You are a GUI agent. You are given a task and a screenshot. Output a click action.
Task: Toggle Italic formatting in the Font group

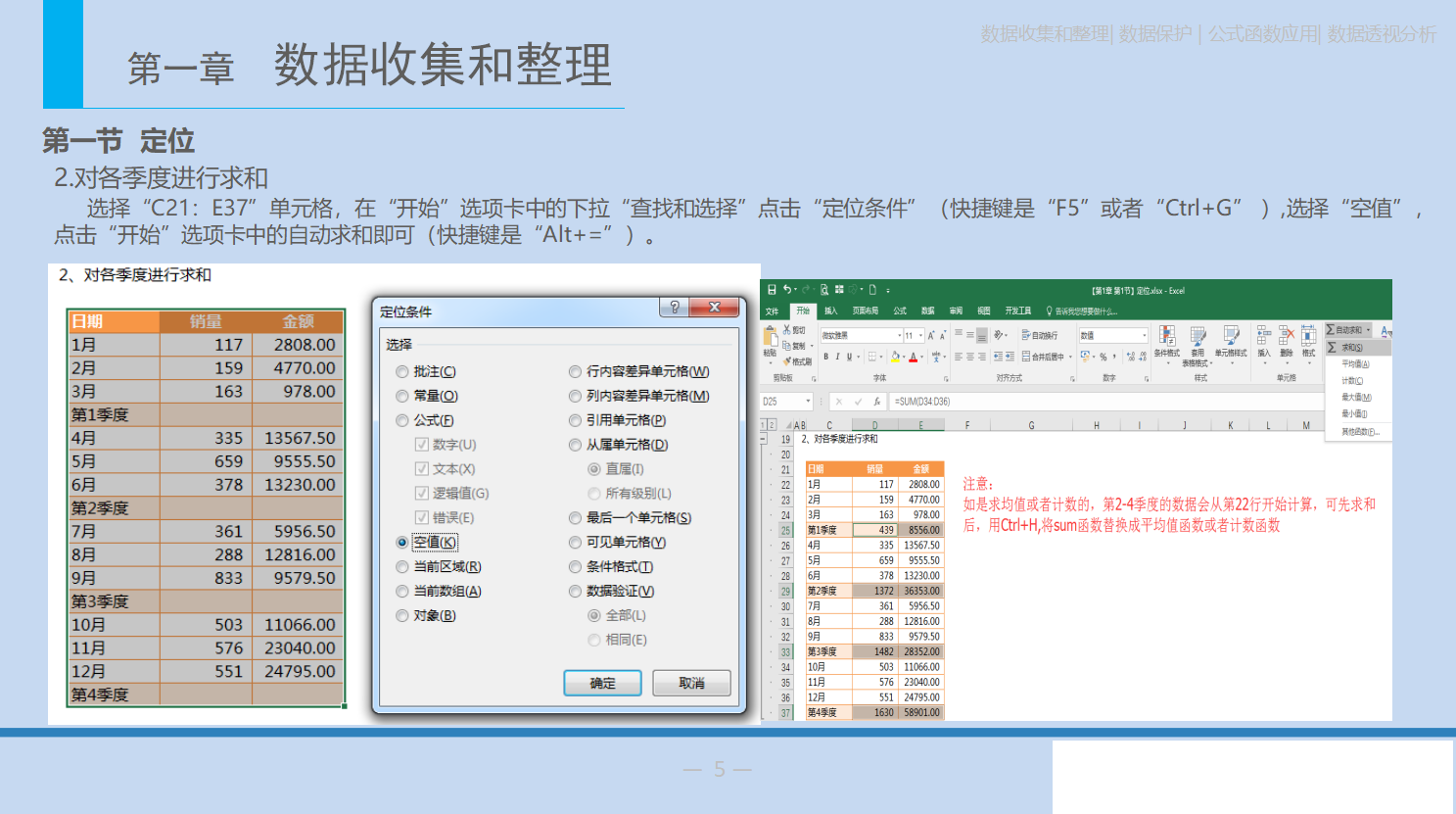coord(837,357)
